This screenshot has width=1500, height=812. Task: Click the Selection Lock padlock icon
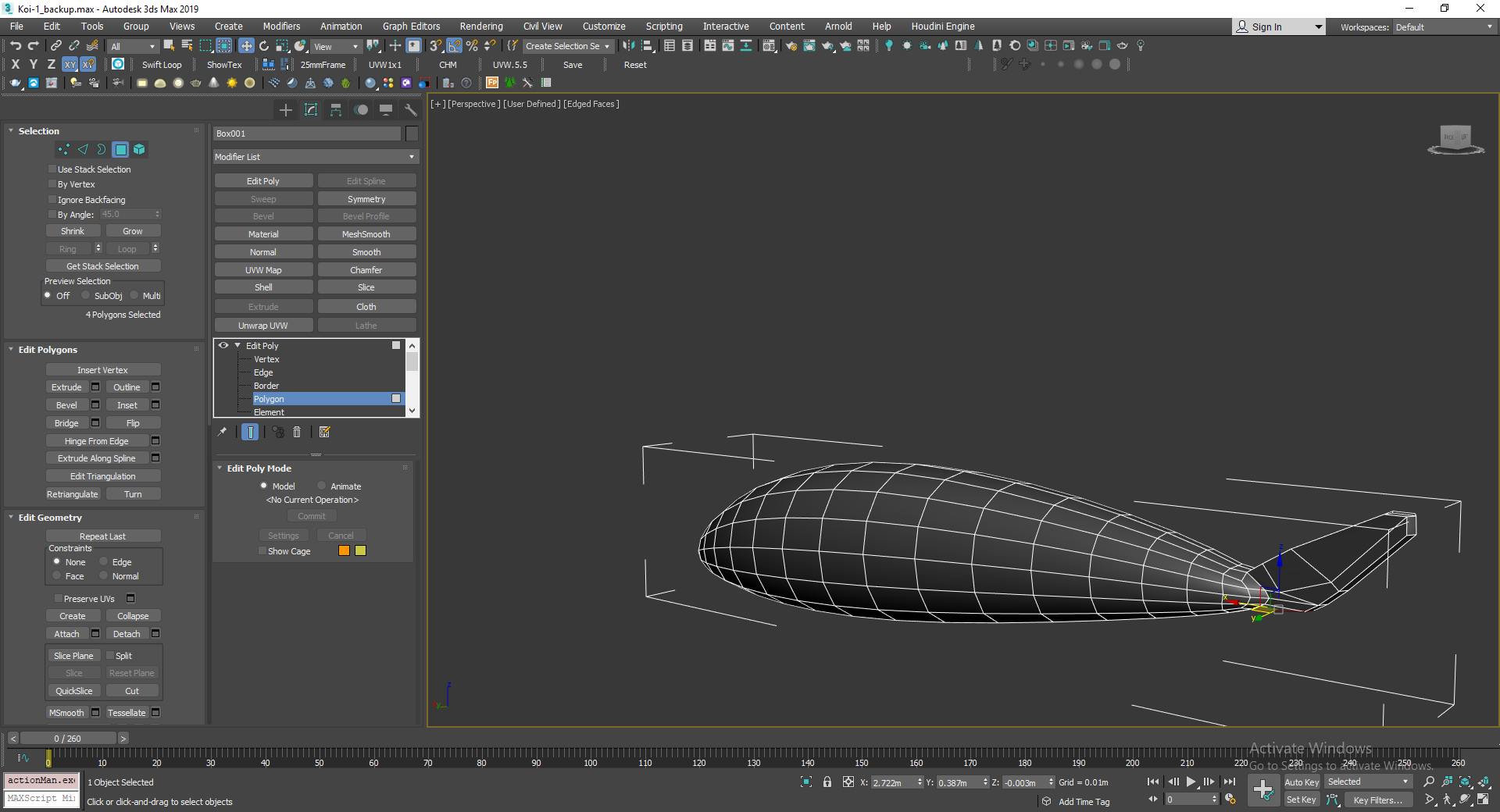pyautogui.click(x=827, y=782)
